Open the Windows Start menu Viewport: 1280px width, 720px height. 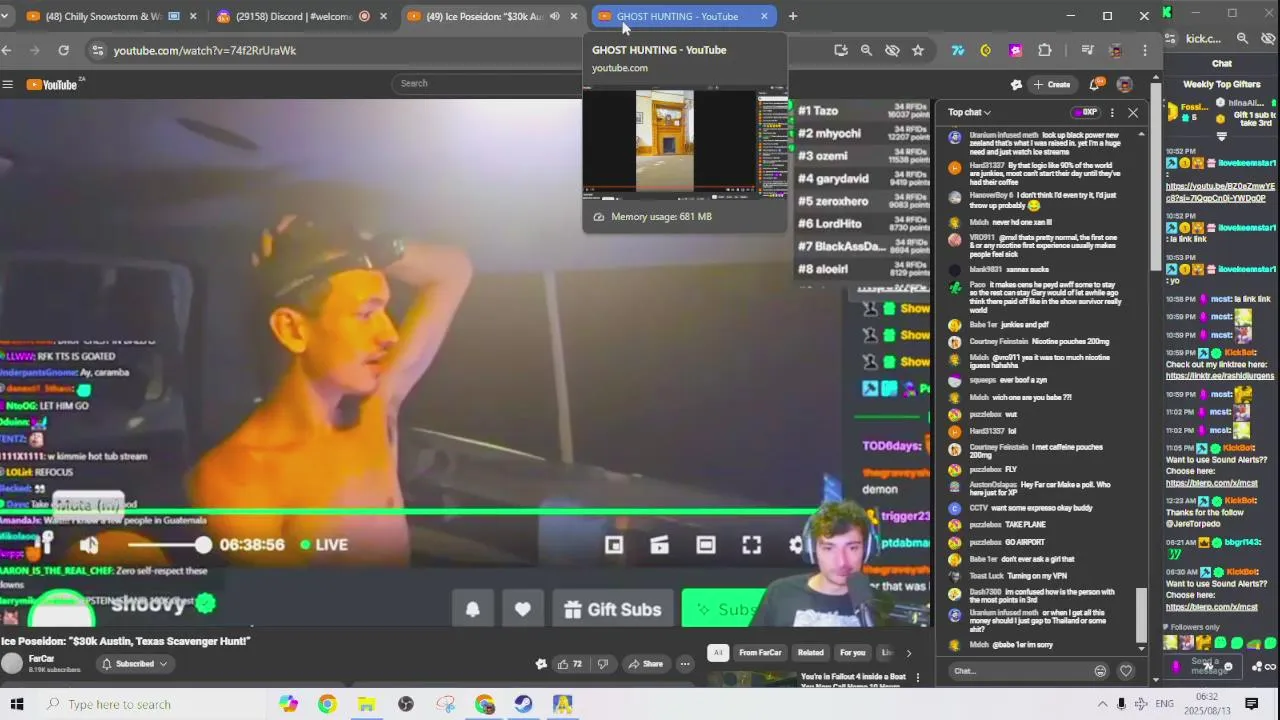pyautogui.click(x=16, y=704)
